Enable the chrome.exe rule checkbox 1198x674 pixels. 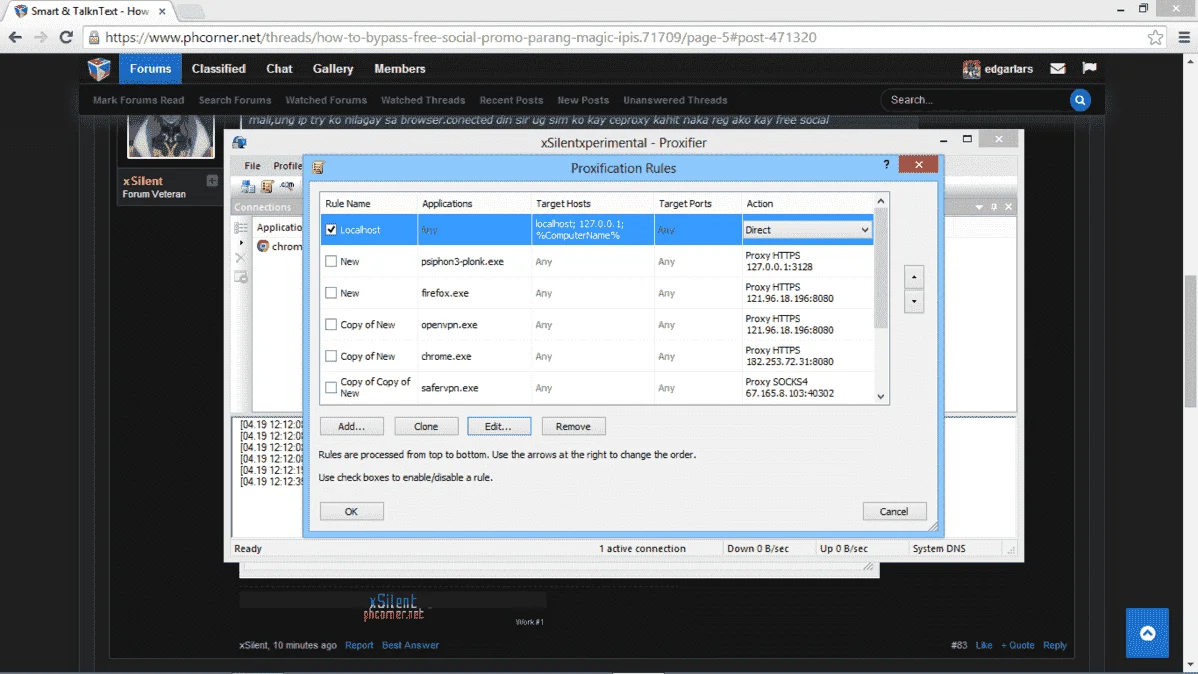[x=331, y=356]
